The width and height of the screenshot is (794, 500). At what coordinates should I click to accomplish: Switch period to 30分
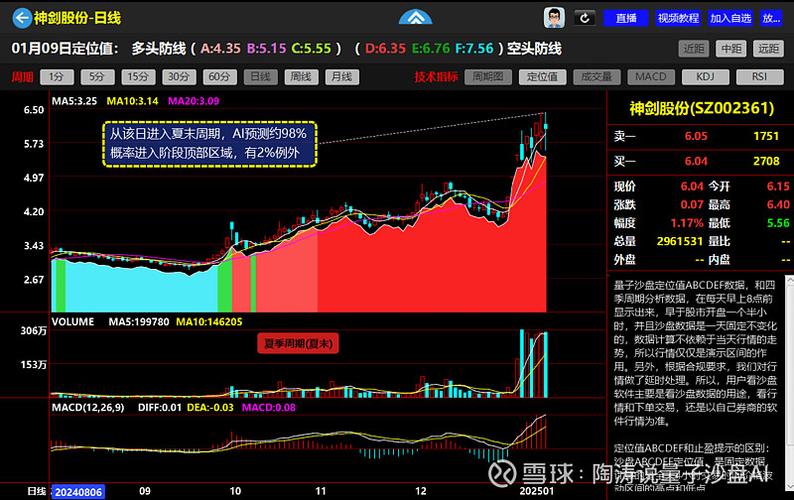click(179, 77)
